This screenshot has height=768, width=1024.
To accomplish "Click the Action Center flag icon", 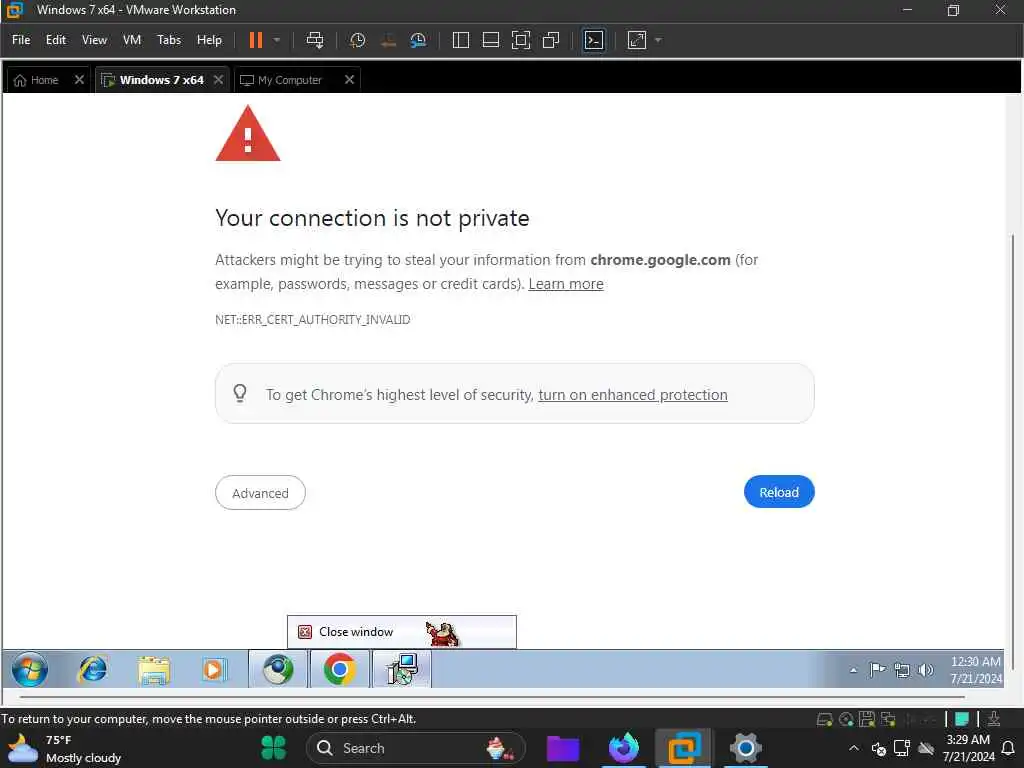I will [877, 670].
